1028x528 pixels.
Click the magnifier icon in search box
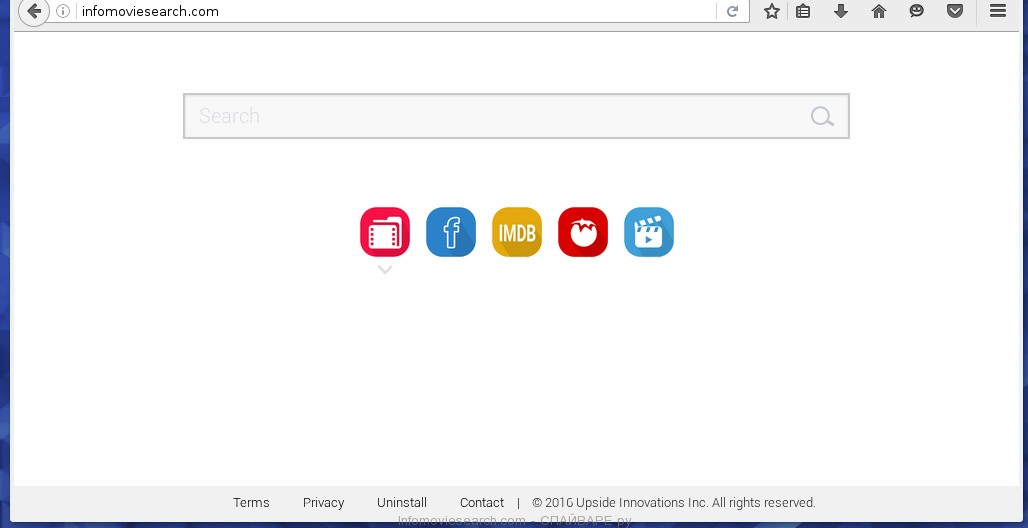click(x=822, y=117)
